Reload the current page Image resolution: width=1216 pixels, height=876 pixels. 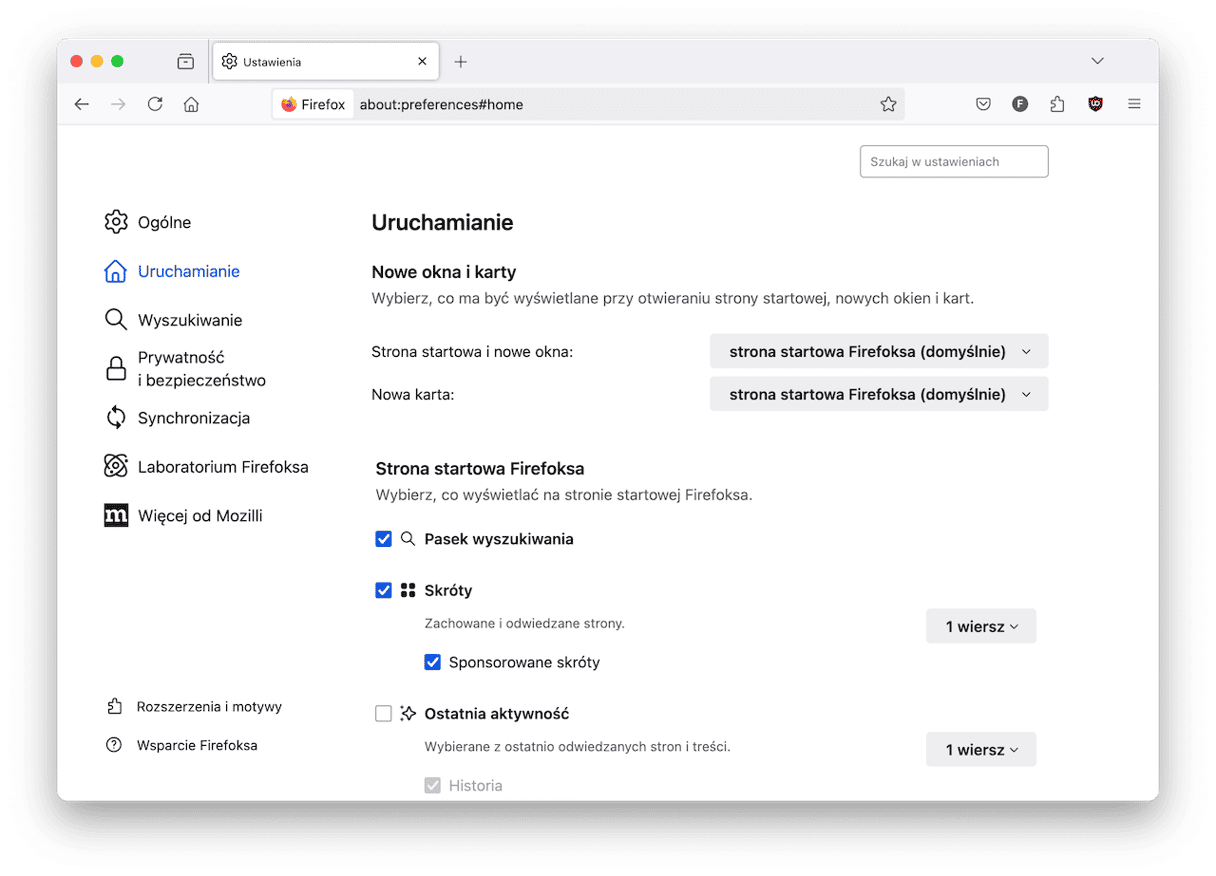point(155,104)
